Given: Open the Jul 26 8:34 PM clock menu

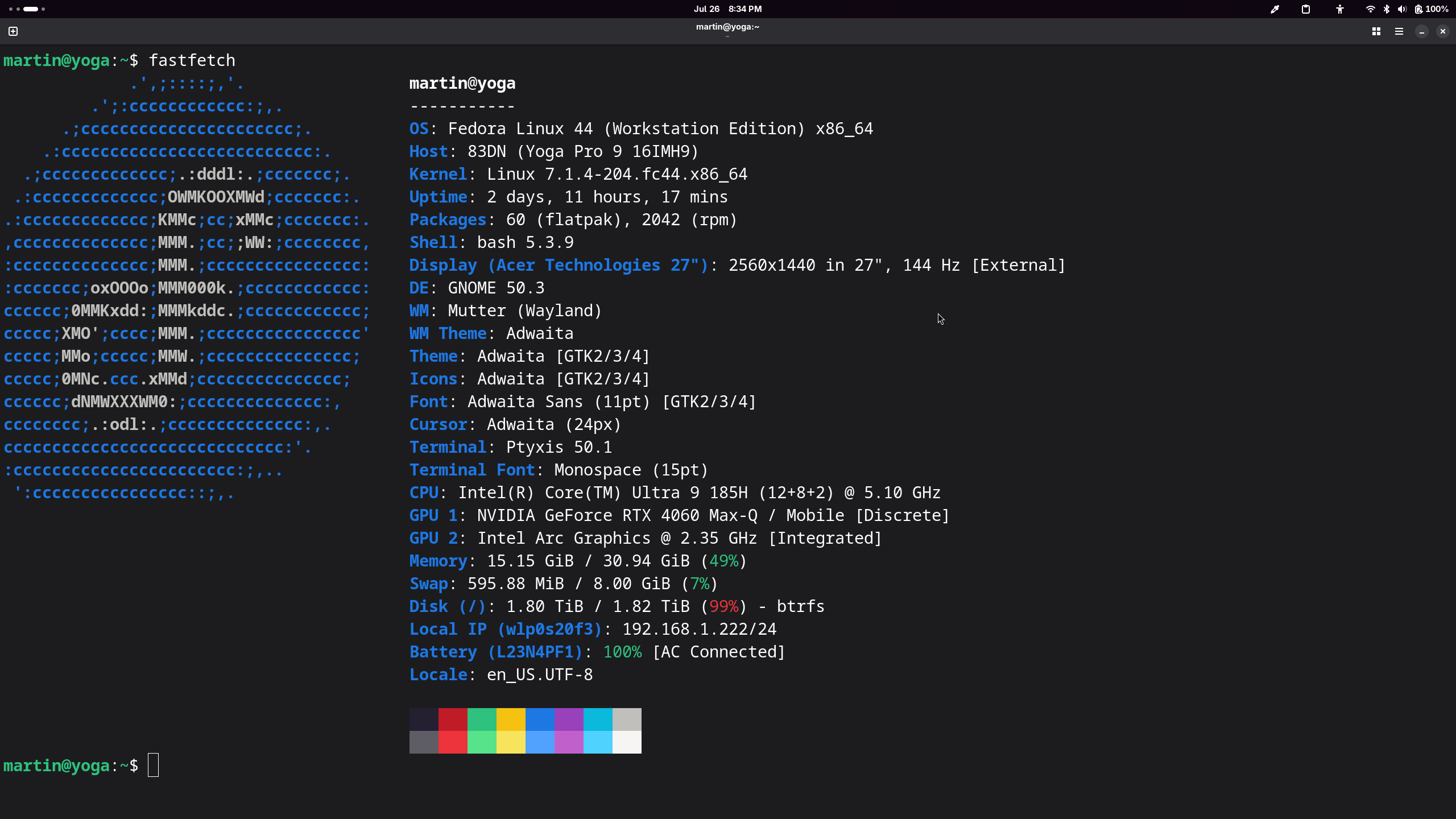Looking at the screenshot, I should (727, 9).
